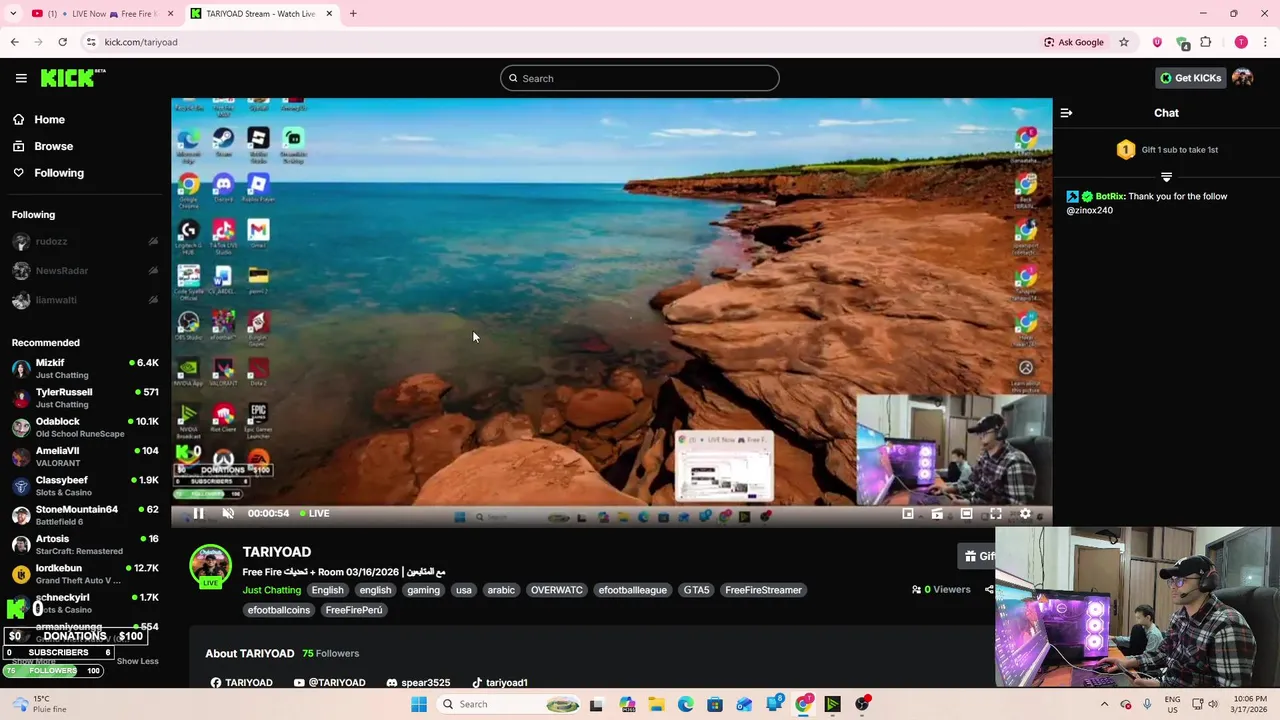1280x720 pixels.
Task: Open NewsRadar followed channel
Action: coord(85,271)
